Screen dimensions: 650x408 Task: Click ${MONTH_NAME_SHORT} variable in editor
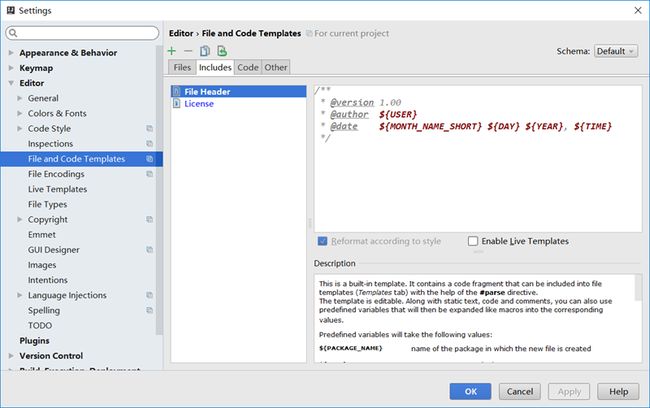(430, 126)
